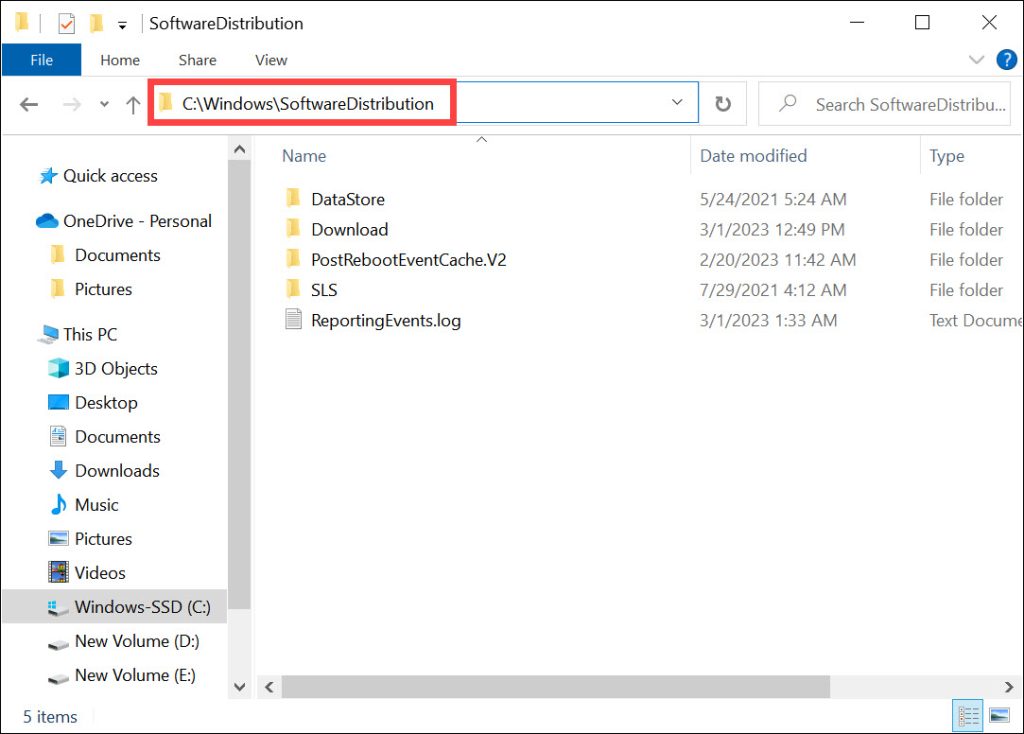The height and width of the screenshot is (734, 1024).
Task: Select the ReportingEvents.log file icon
Action: pyautogui.click(x=293, y=319)
